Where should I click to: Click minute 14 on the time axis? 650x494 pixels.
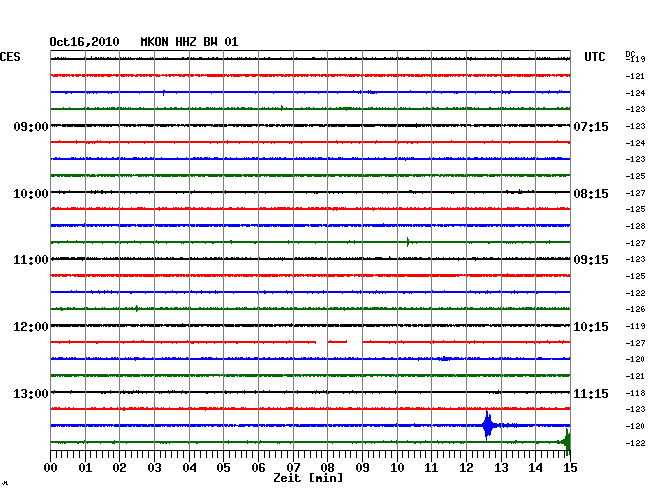(x=535, y=468)
